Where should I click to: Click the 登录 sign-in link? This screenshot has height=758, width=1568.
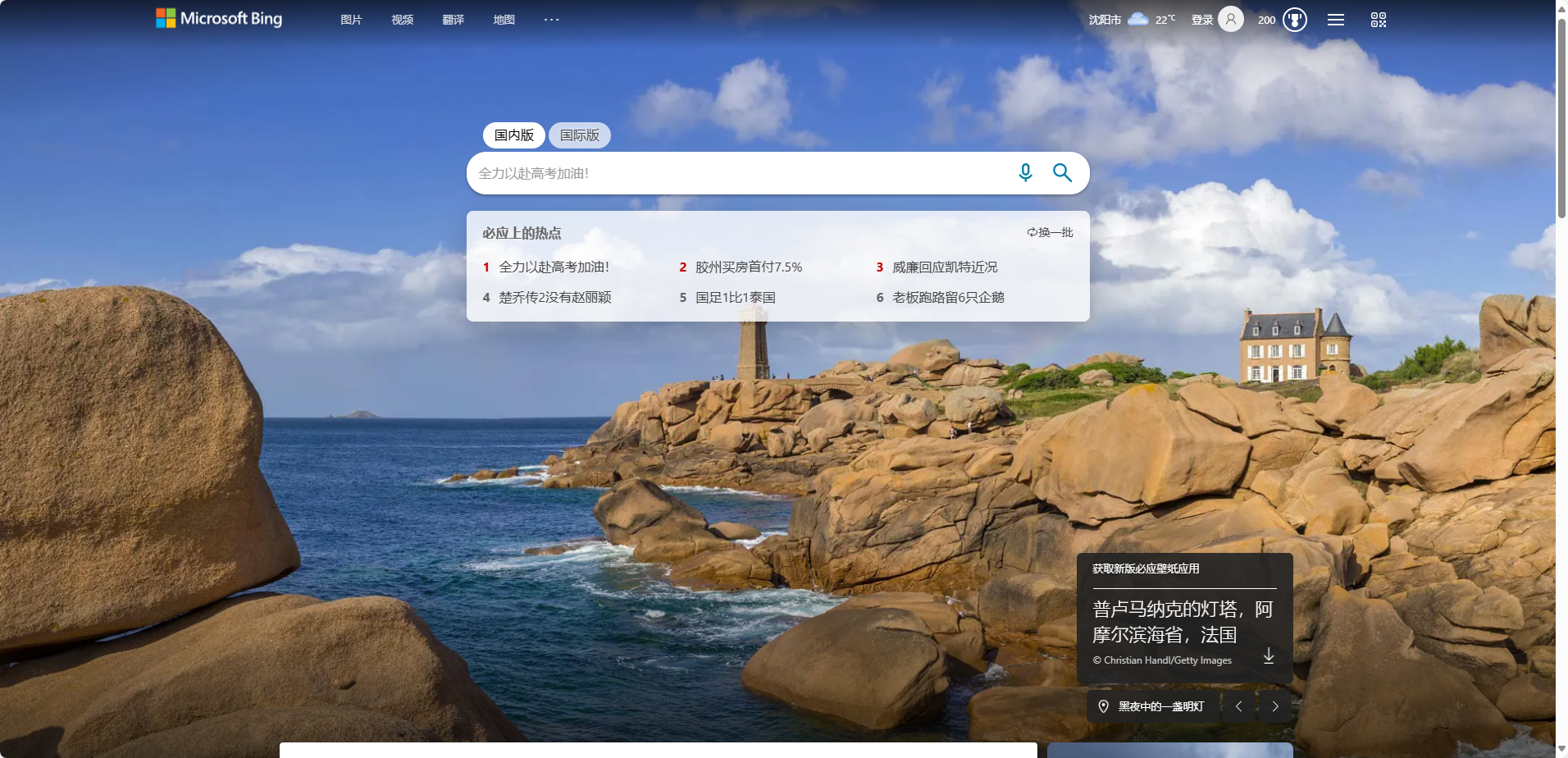(x=1202, y=20)
